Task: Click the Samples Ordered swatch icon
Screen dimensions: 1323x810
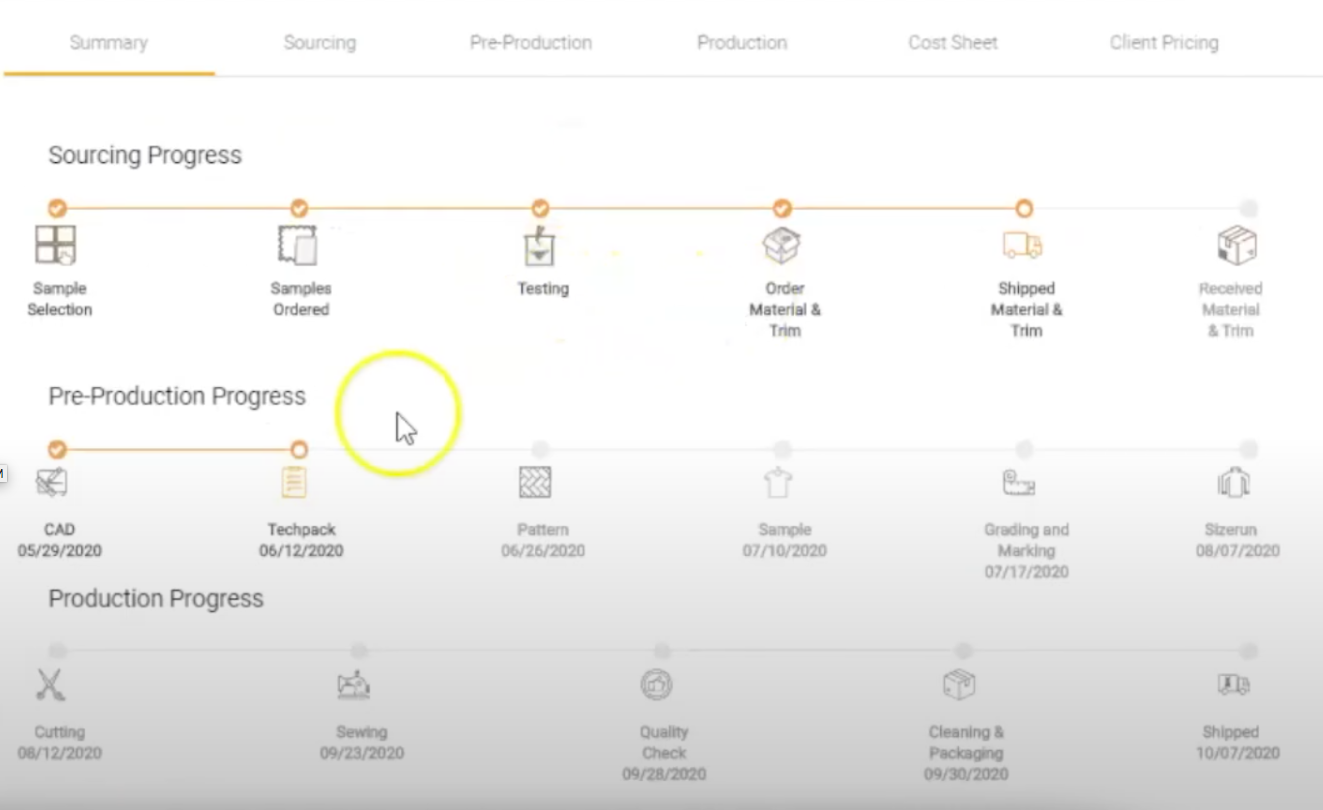Action: click(298, 245)
